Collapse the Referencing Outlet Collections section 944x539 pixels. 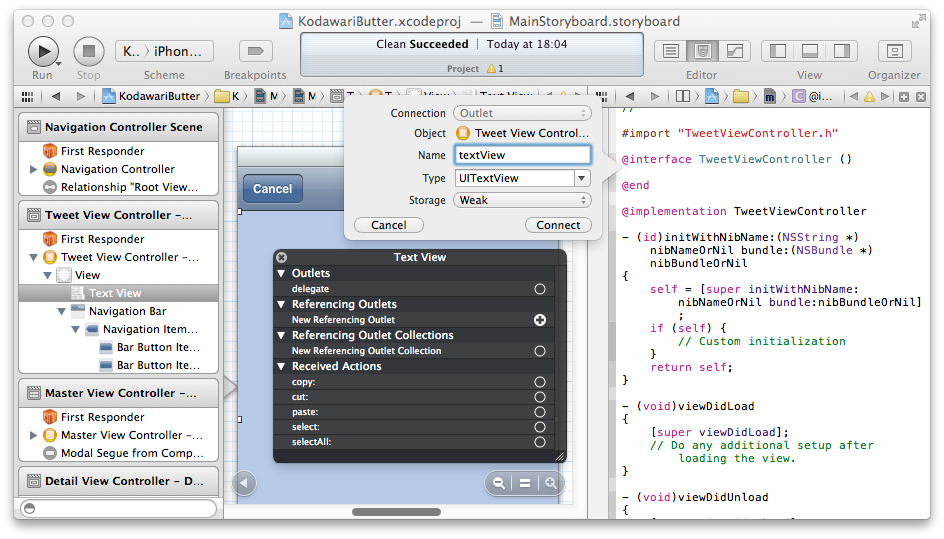pos(281,335)
